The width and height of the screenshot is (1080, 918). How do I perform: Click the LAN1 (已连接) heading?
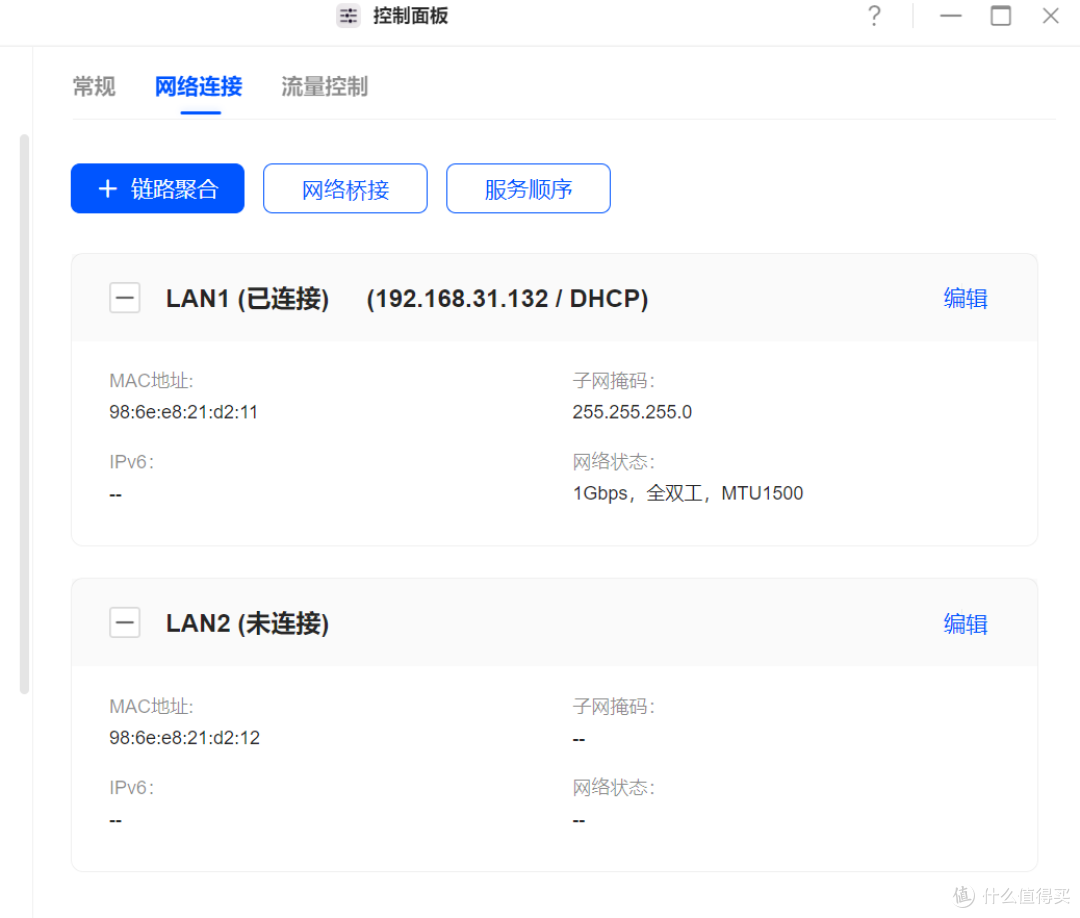(247, 298)
